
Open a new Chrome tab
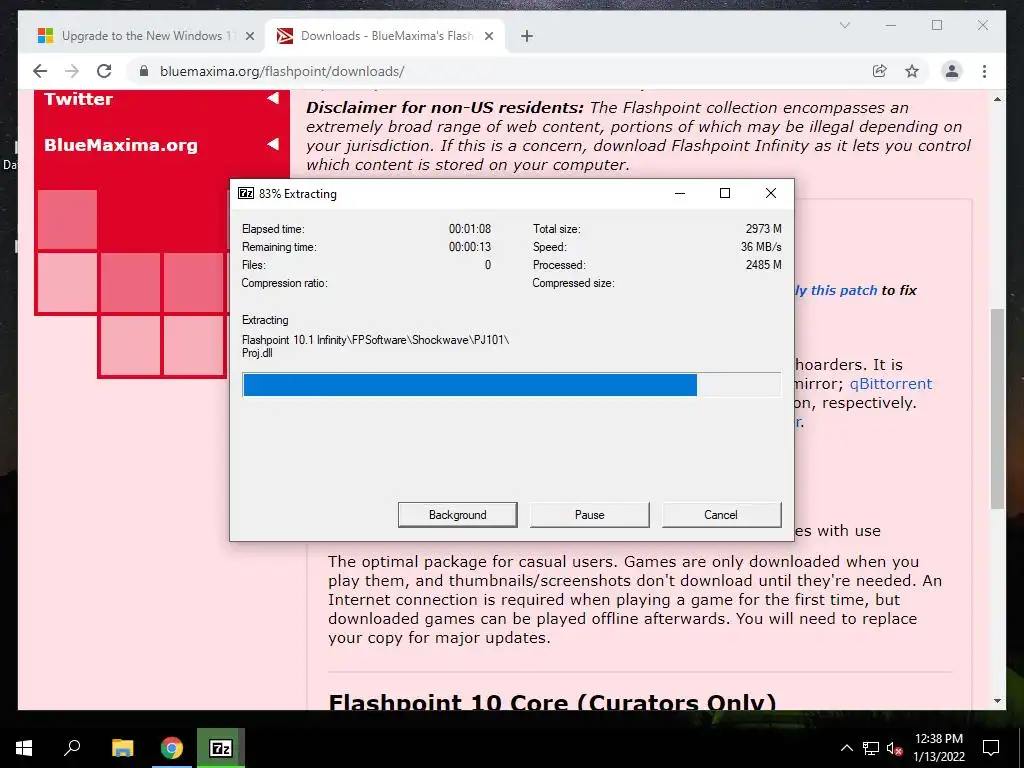point(527,36)
